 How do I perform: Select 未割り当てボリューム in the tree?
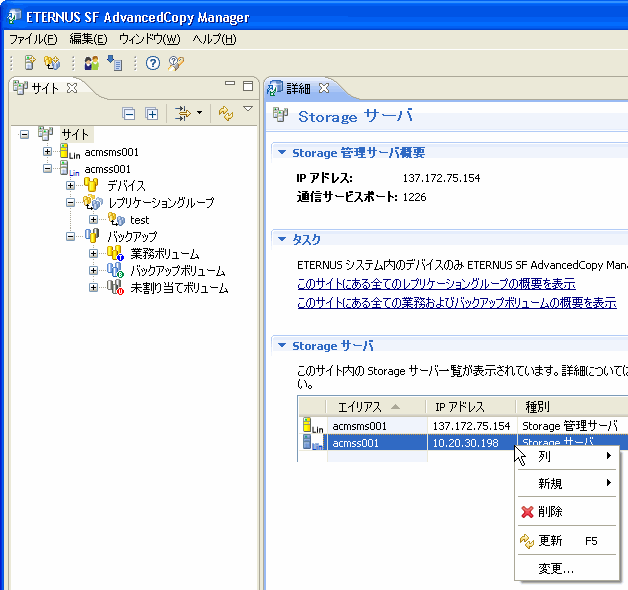179,288
